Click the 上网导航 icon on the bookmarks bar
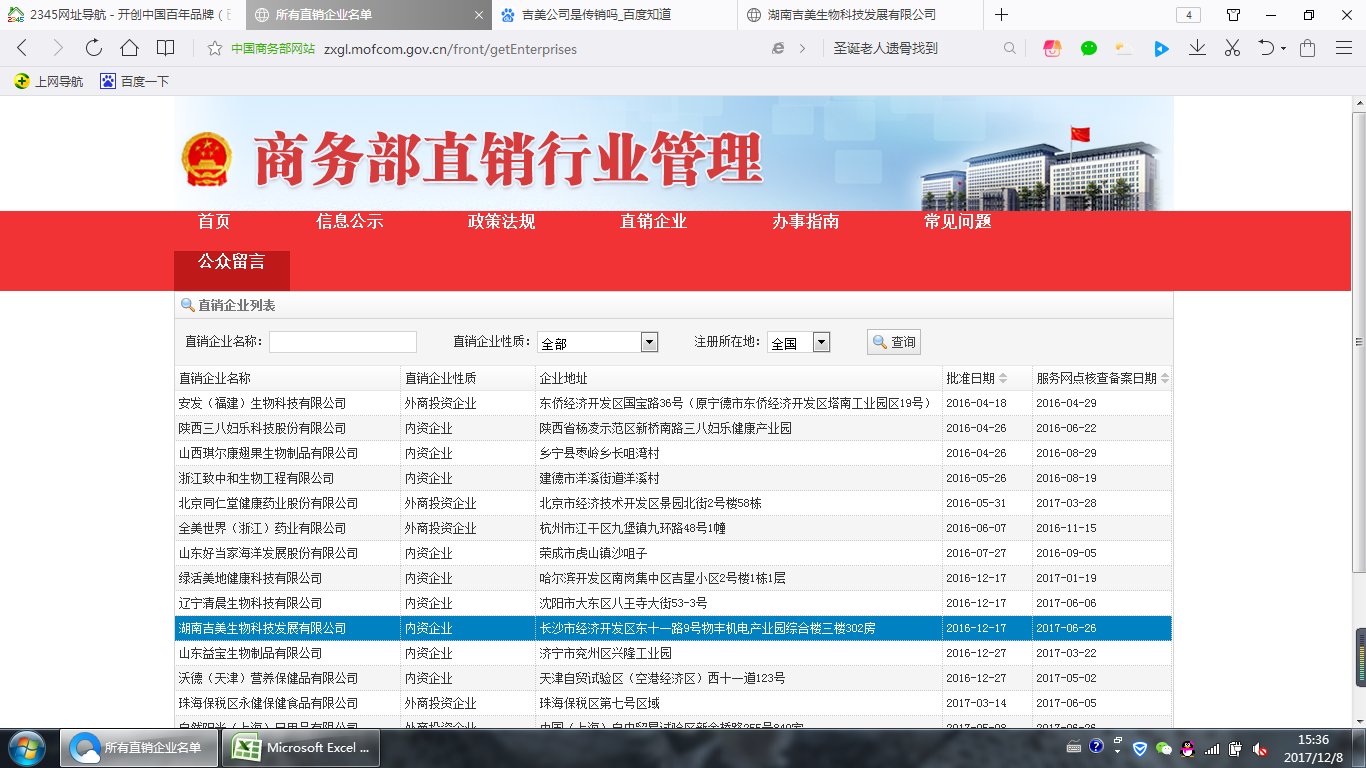Screen dimensions: 1366x768 coord(48,83)
